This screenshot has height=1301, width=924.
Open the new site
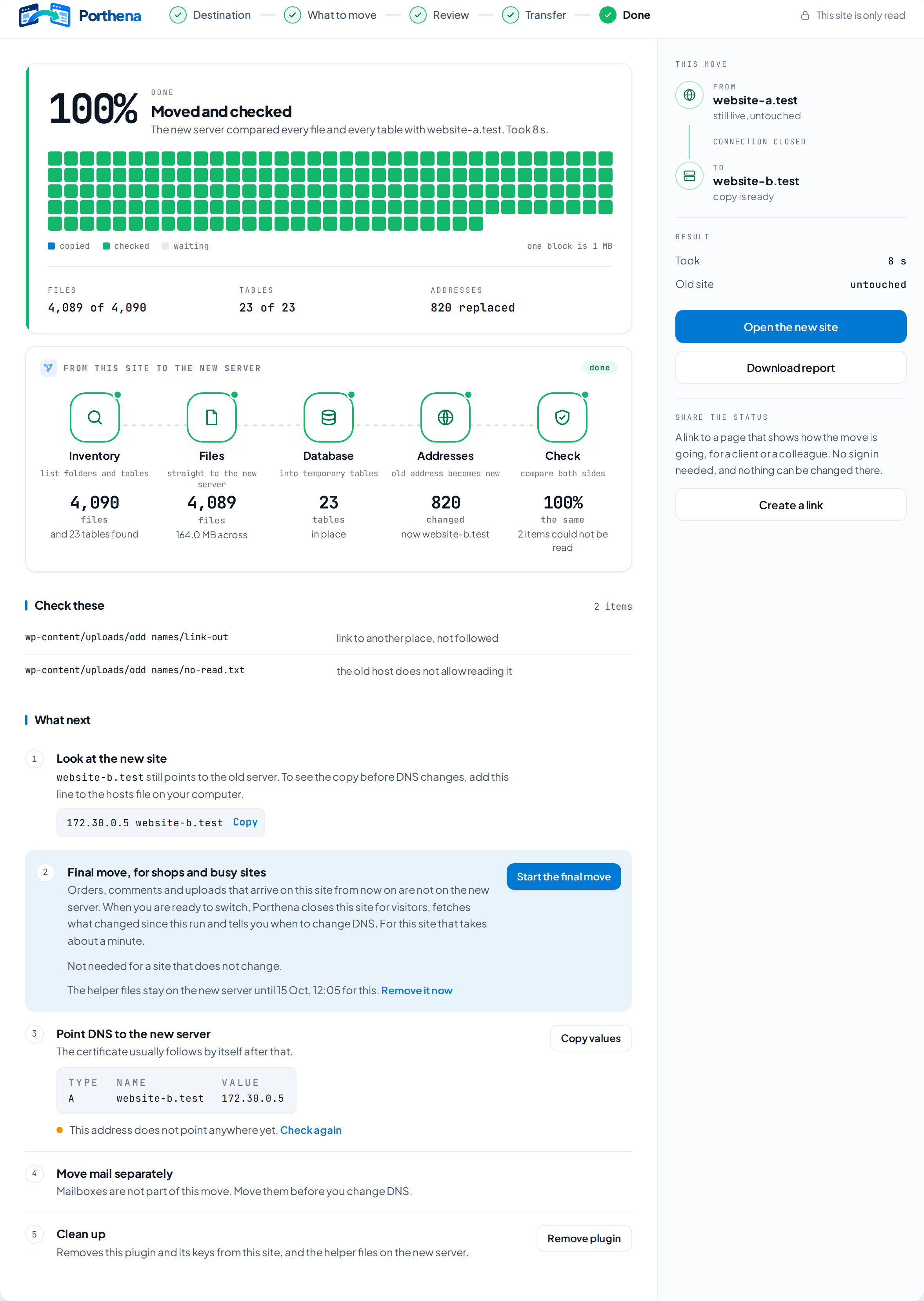[790, 327]
